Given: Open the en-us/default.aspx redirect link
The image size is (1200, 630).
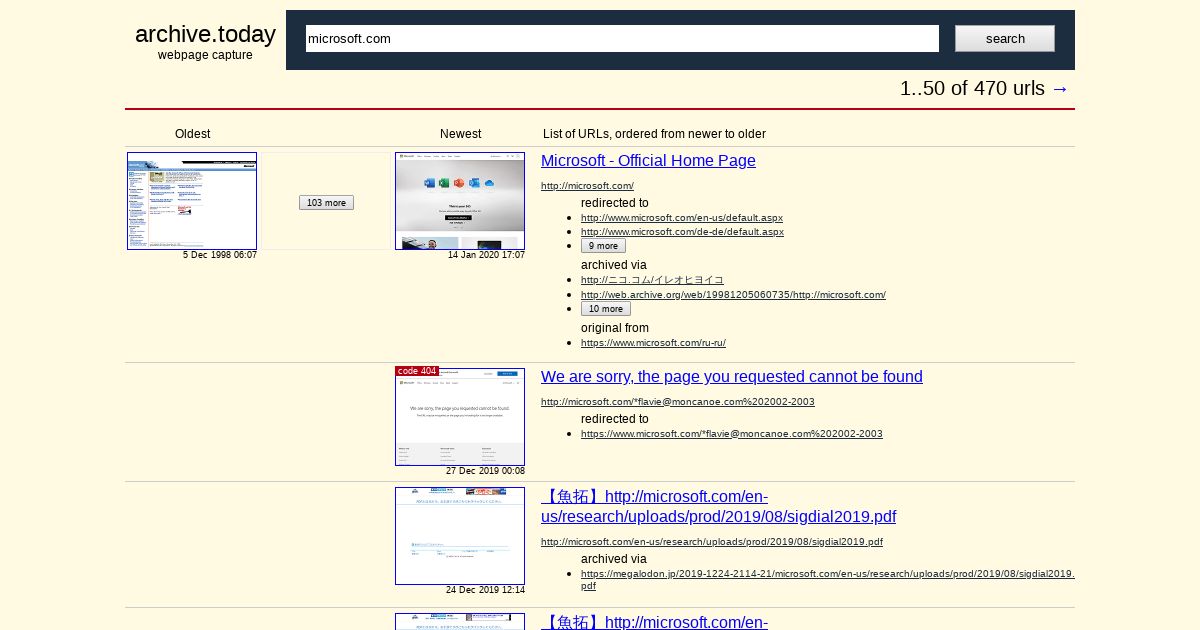Looking at the screenshot, I should tap(682, 217).
